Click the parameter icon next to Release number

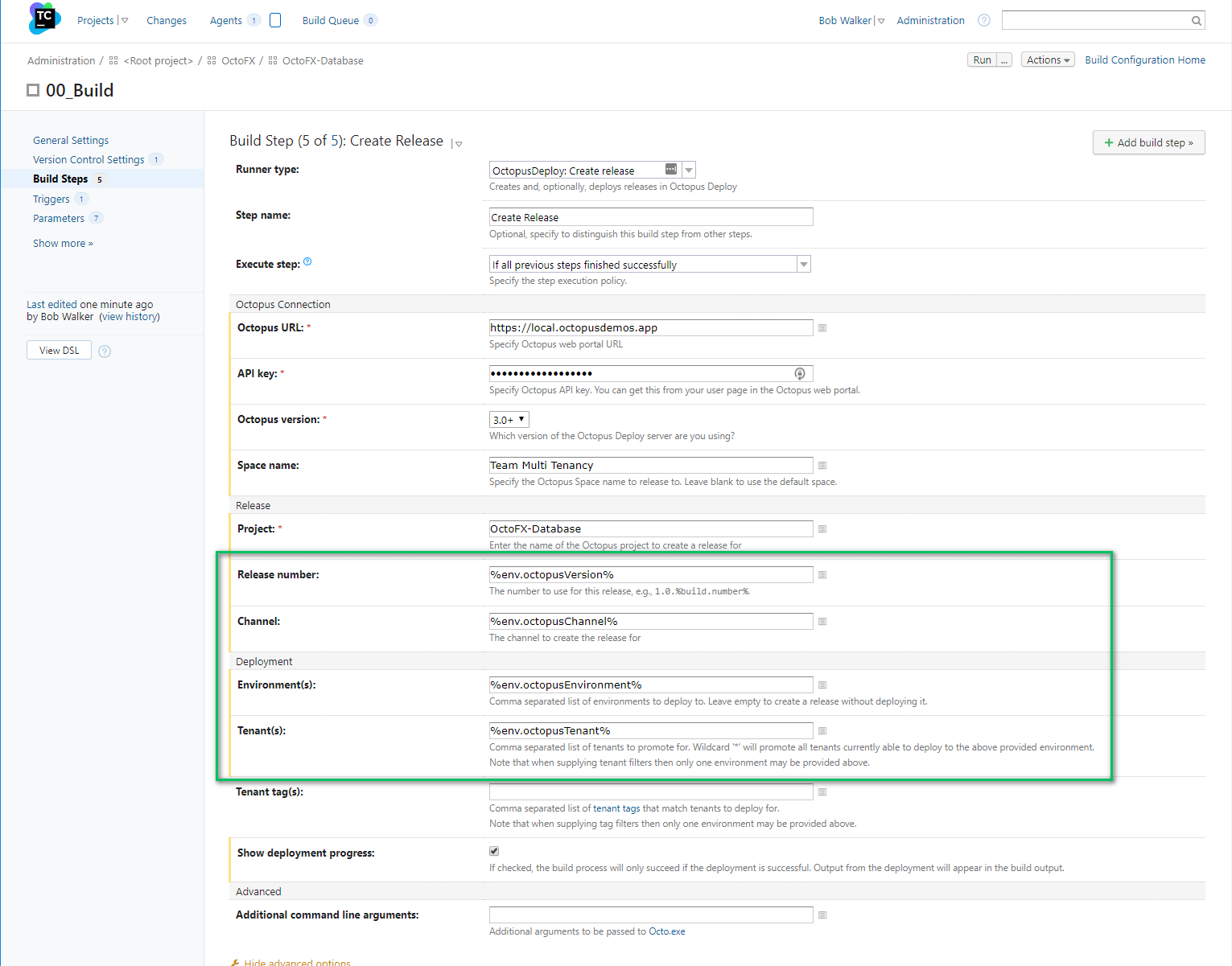(822, 575)
